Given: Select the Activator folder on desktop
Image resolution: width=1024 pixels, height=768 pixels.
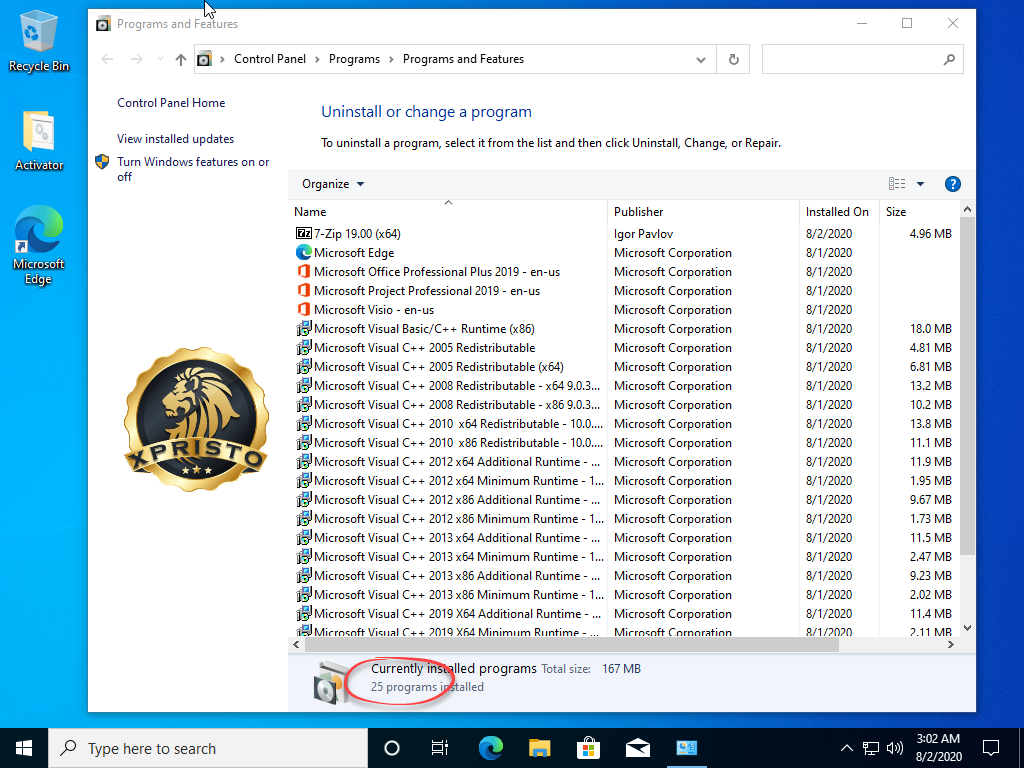Looking at the screenshot, I should point(39,140).
